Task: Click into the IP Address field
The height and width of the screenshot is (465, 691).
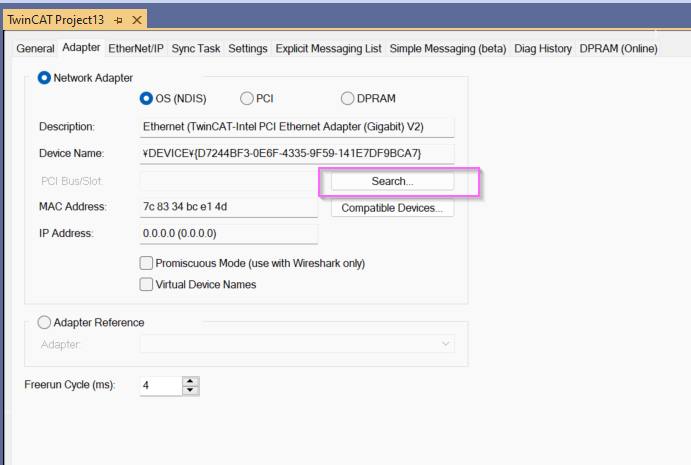Action: tap(229, 234)
